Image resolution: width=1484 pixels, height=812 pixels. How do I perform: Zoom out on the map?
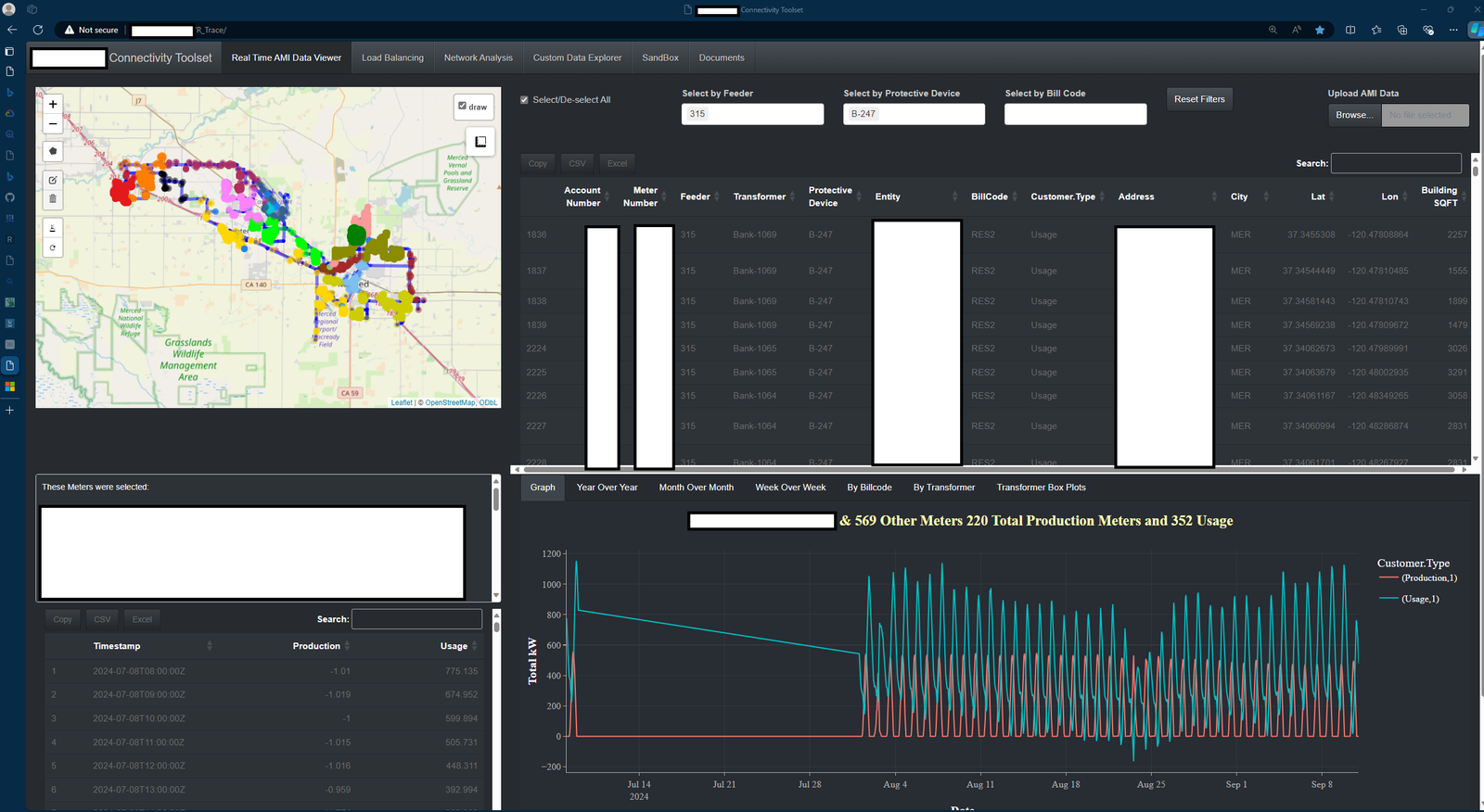pyautogui.click(x=53, y=123)
